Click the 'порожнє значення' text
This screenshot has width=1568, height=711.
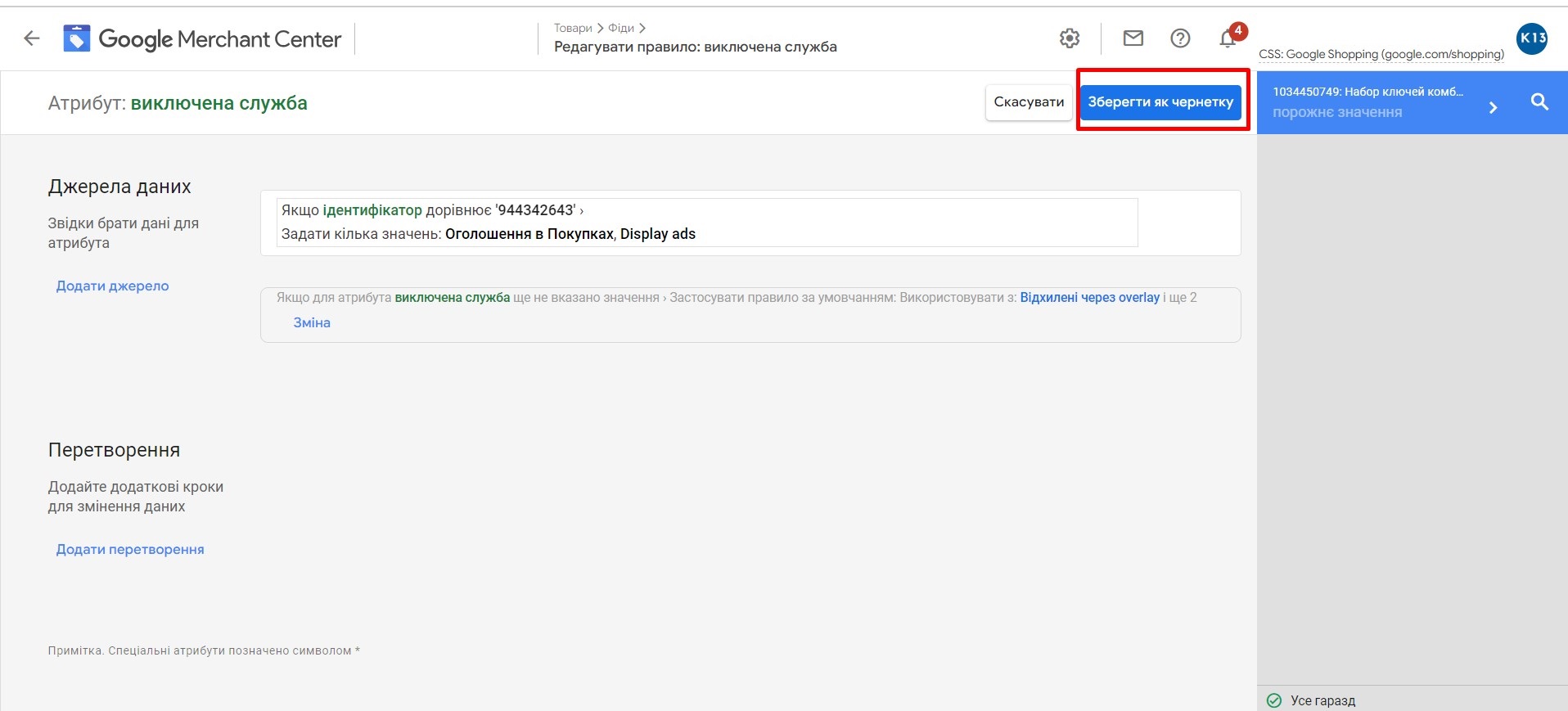click(1337, 112)
